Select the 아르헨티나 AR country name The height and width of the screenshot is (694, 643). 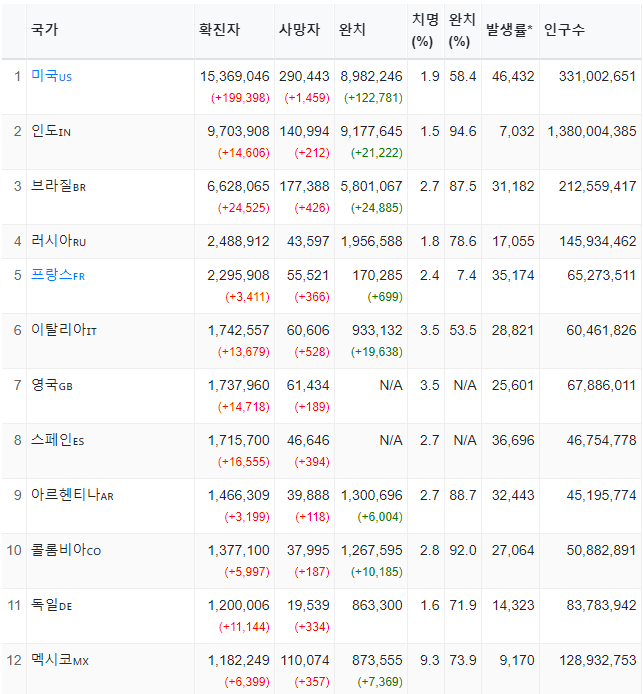72,495
